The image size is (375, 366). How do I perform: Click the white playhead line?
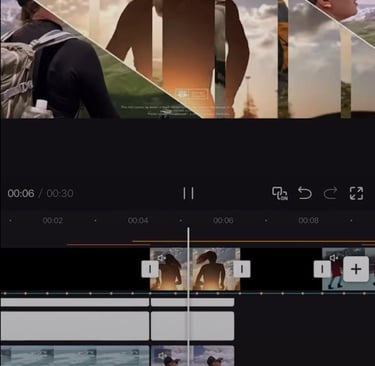[x=188, y=297]
